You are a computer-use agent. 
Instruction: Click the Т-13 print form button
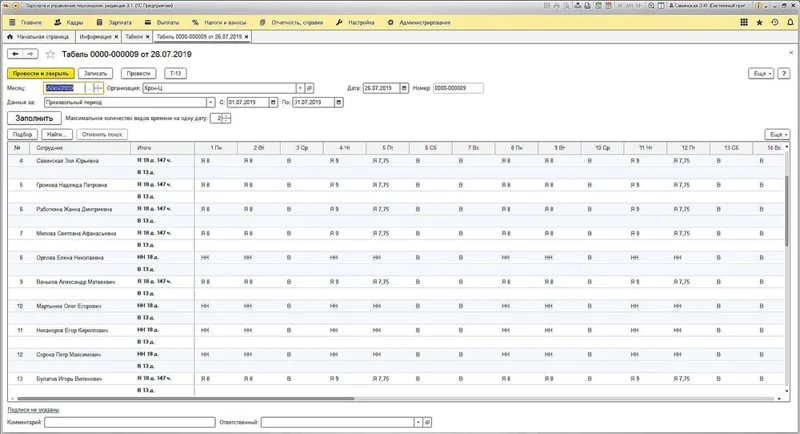pyautogui.click(x=176, y=73)
